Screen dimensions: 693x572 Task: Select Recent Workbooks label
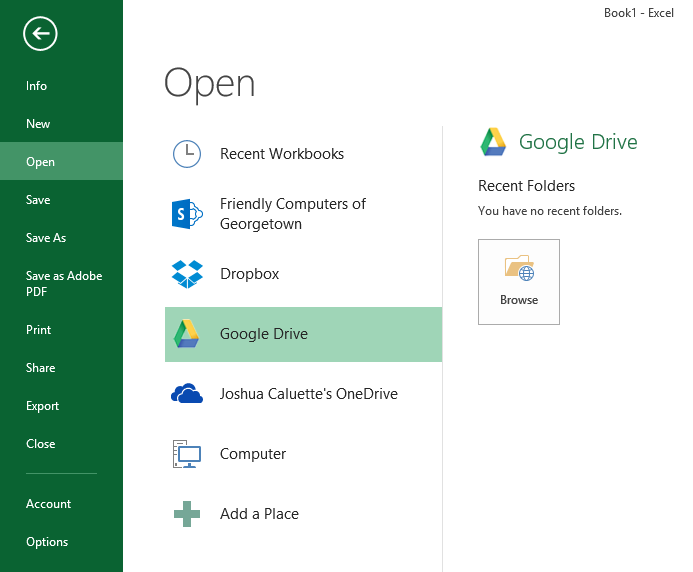pos(282,154)
